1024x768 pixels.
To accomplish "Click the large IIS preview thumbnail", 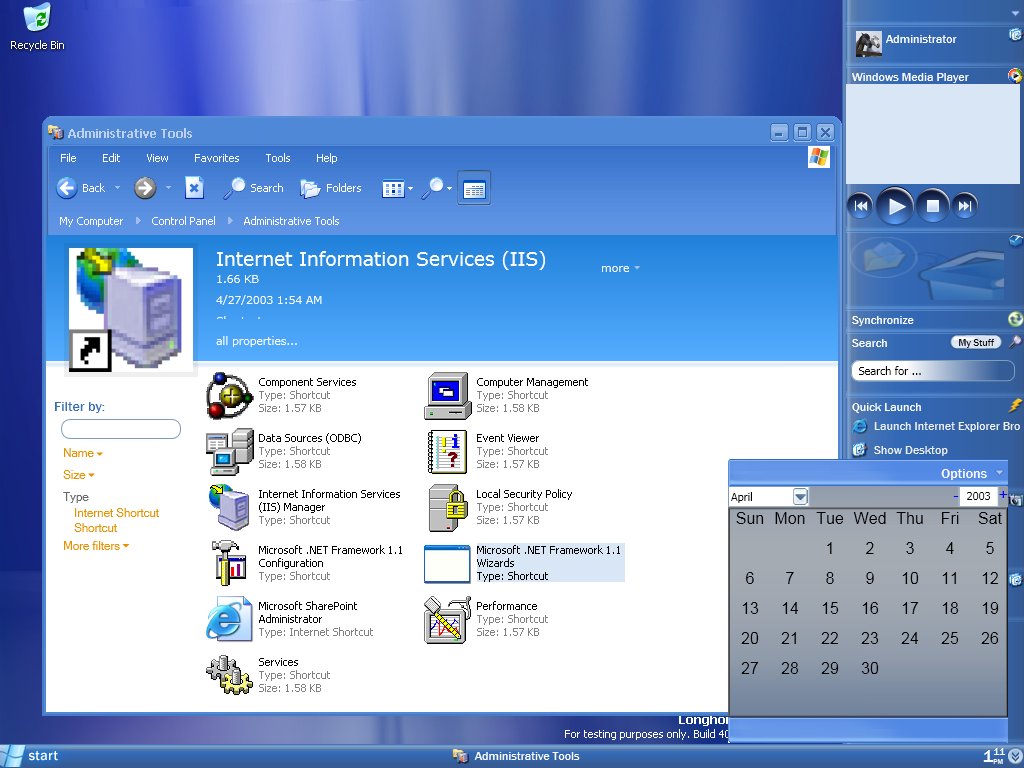I will coord(131,310).
